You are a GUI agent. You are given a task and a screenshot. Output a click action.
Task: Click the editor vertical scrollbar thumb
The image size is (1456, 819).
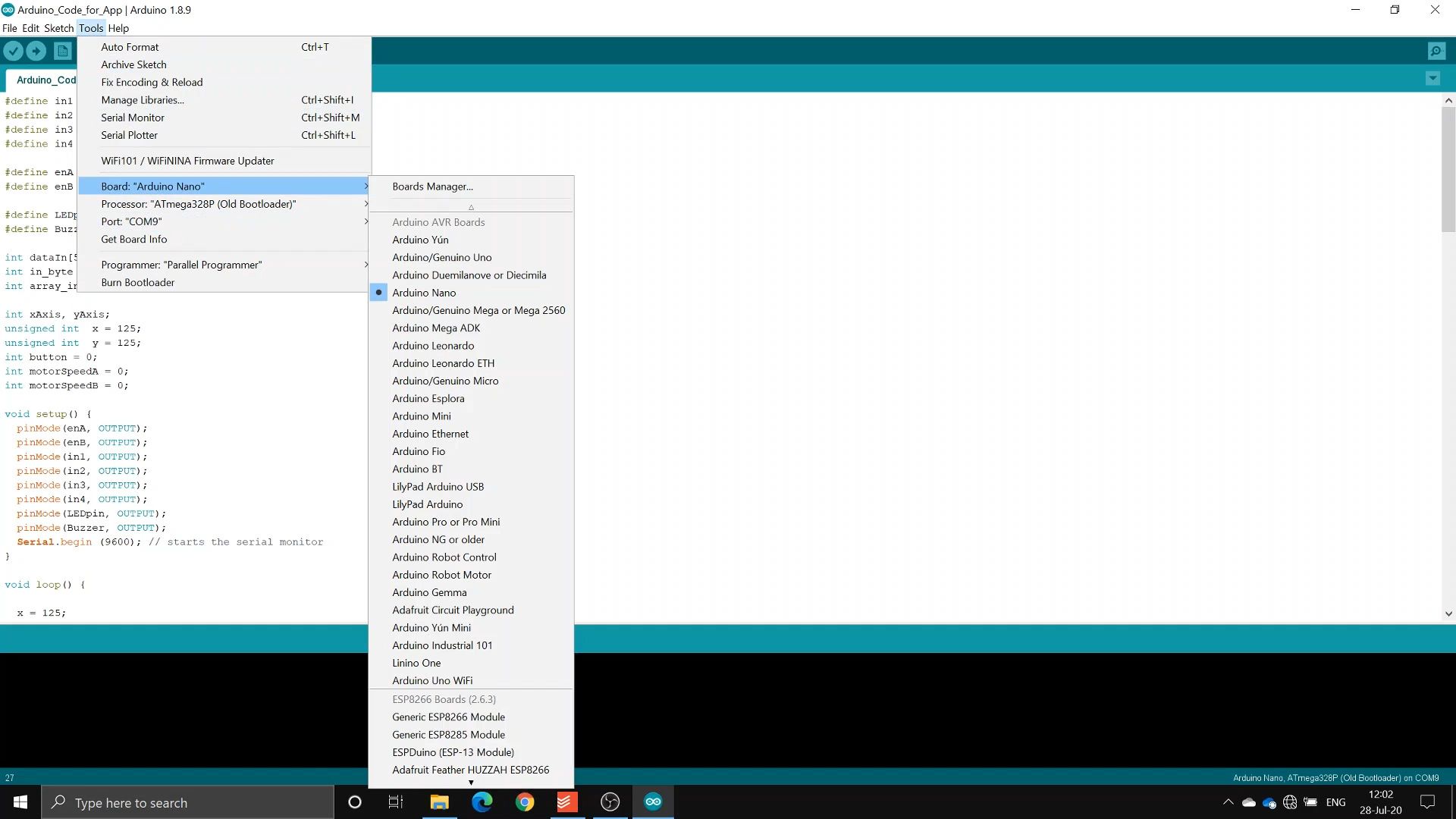(x=1448, y=168)
